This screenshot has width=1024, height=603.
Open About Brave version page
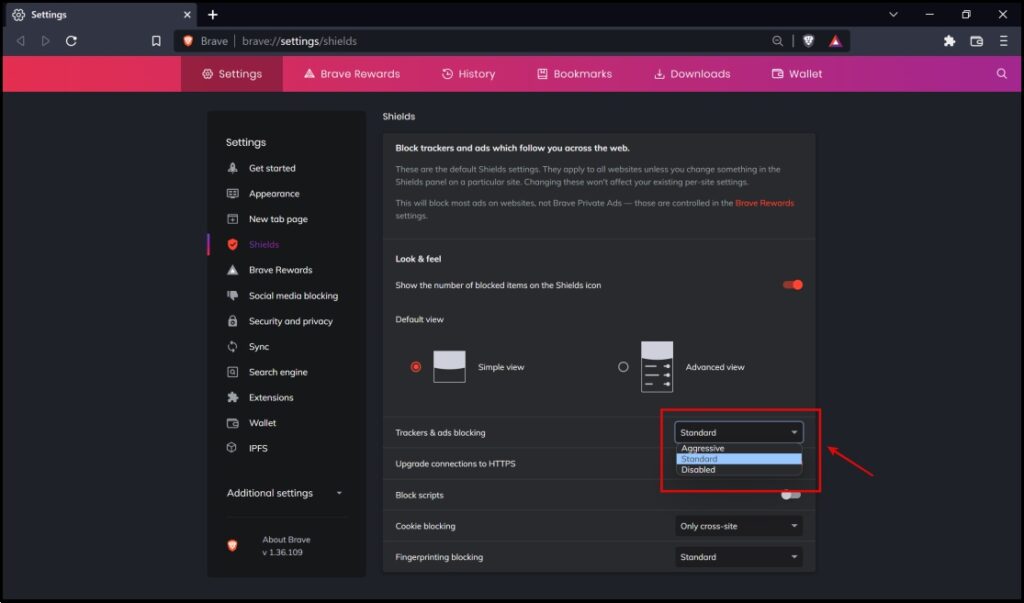(x=286, y=546)
